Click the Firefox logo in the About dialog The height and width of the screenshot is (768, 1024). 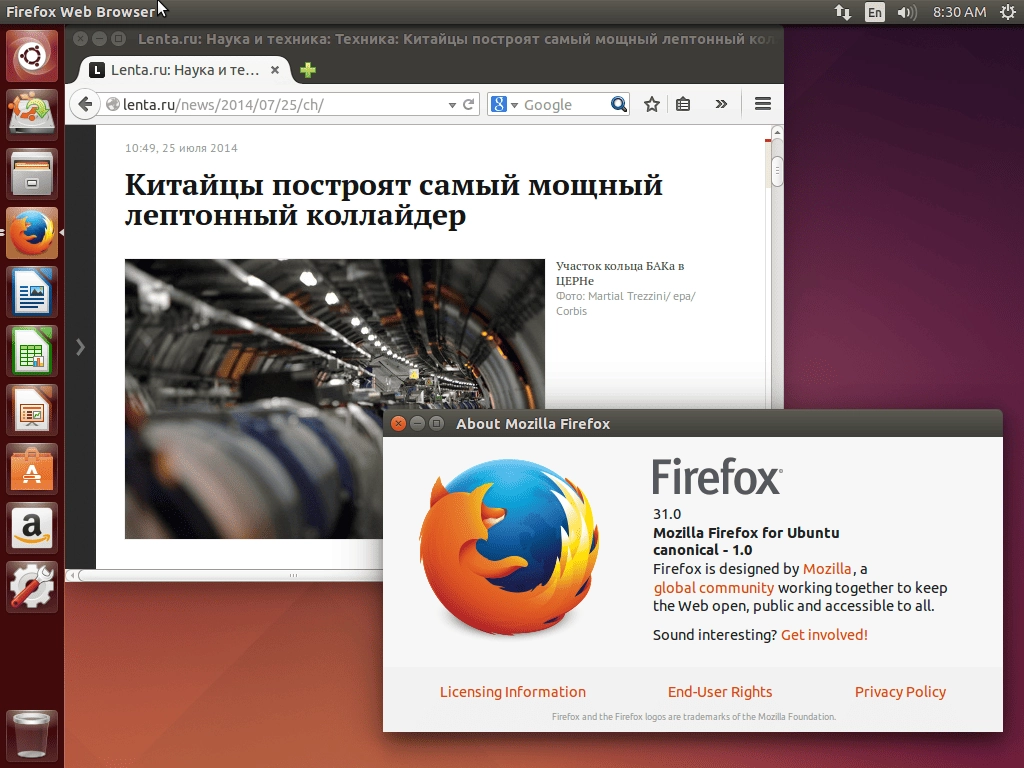(509, 547)
